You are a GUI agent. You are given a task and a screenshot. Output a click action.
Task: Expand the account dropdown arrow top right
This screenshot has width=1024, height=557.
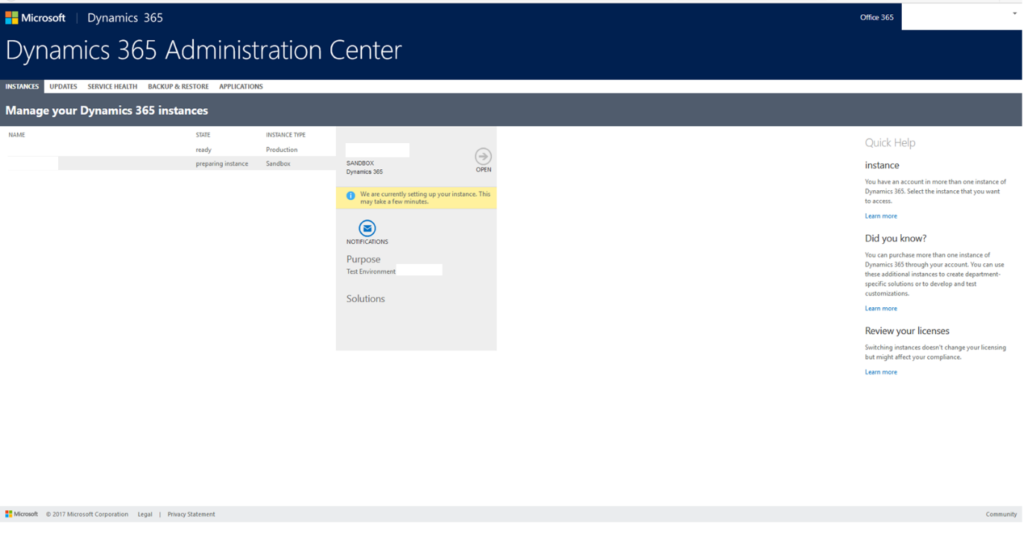pyautogui.click(x=1014, y=14)
